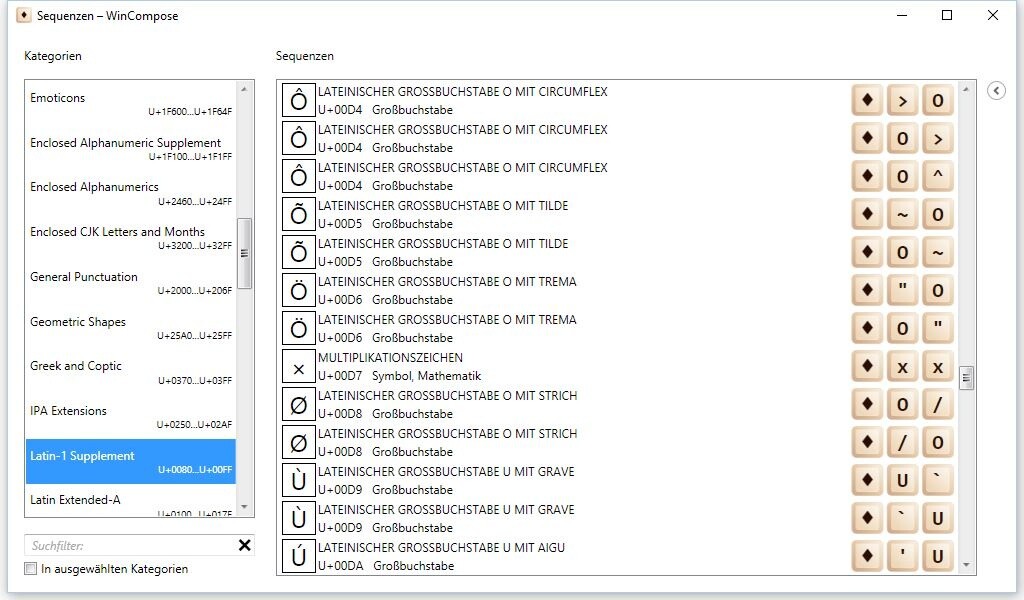This screenshot has width=1024, height=600.
Task: Click the '/' key in the O-then-slash Ø sequence
Action: [938, 404]
